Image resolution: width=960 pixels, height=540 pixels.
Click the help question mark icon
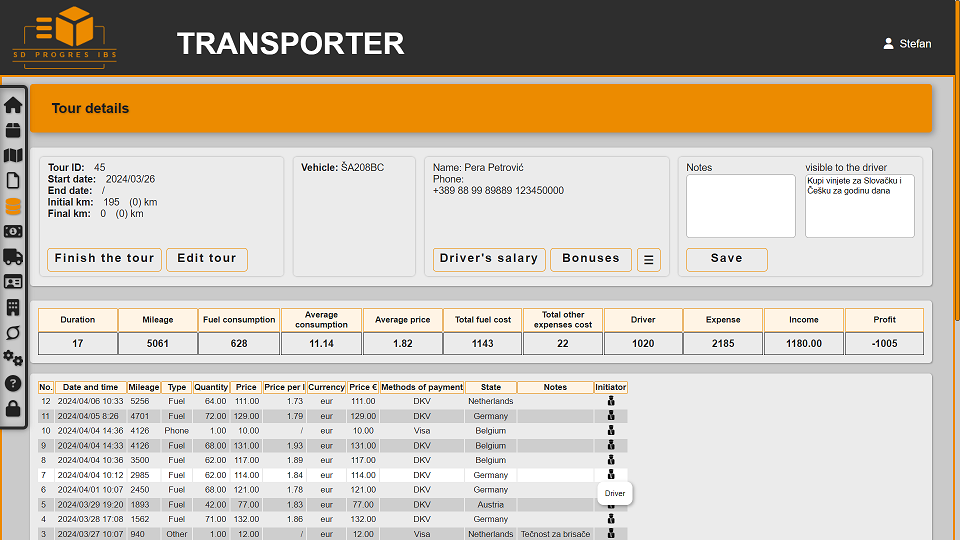click(13, 383)
